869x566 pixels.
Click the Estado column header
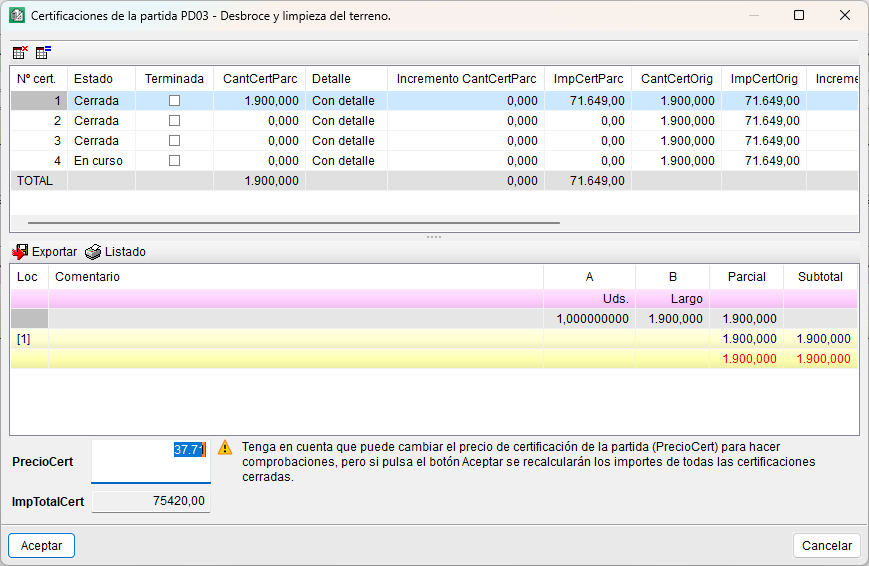point(101,79)
